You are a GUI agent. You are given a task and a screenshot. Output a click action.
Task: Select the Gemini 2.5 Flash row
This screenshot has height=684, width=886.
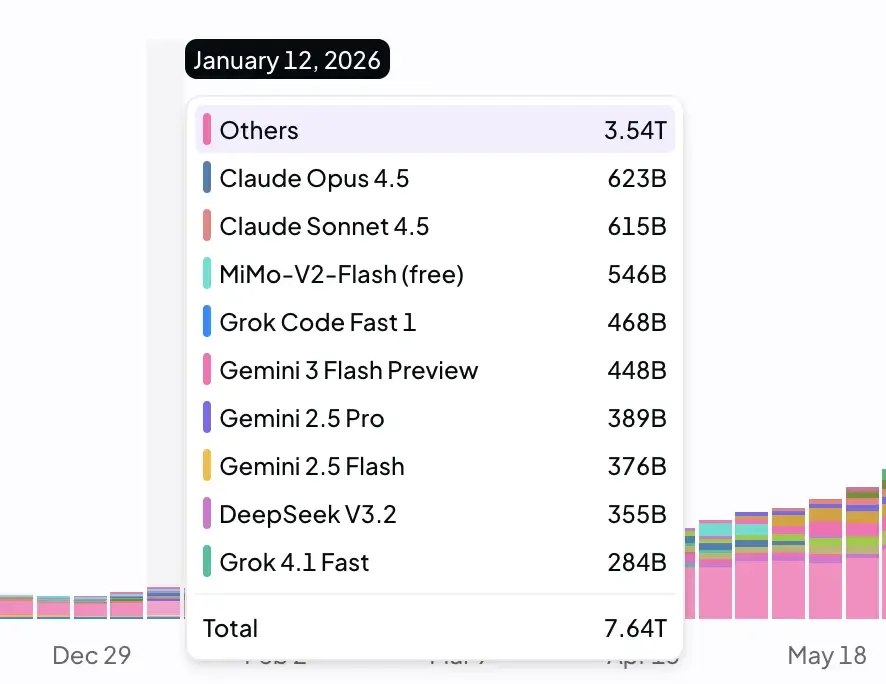pyautogui.click(x=435, y=465)
